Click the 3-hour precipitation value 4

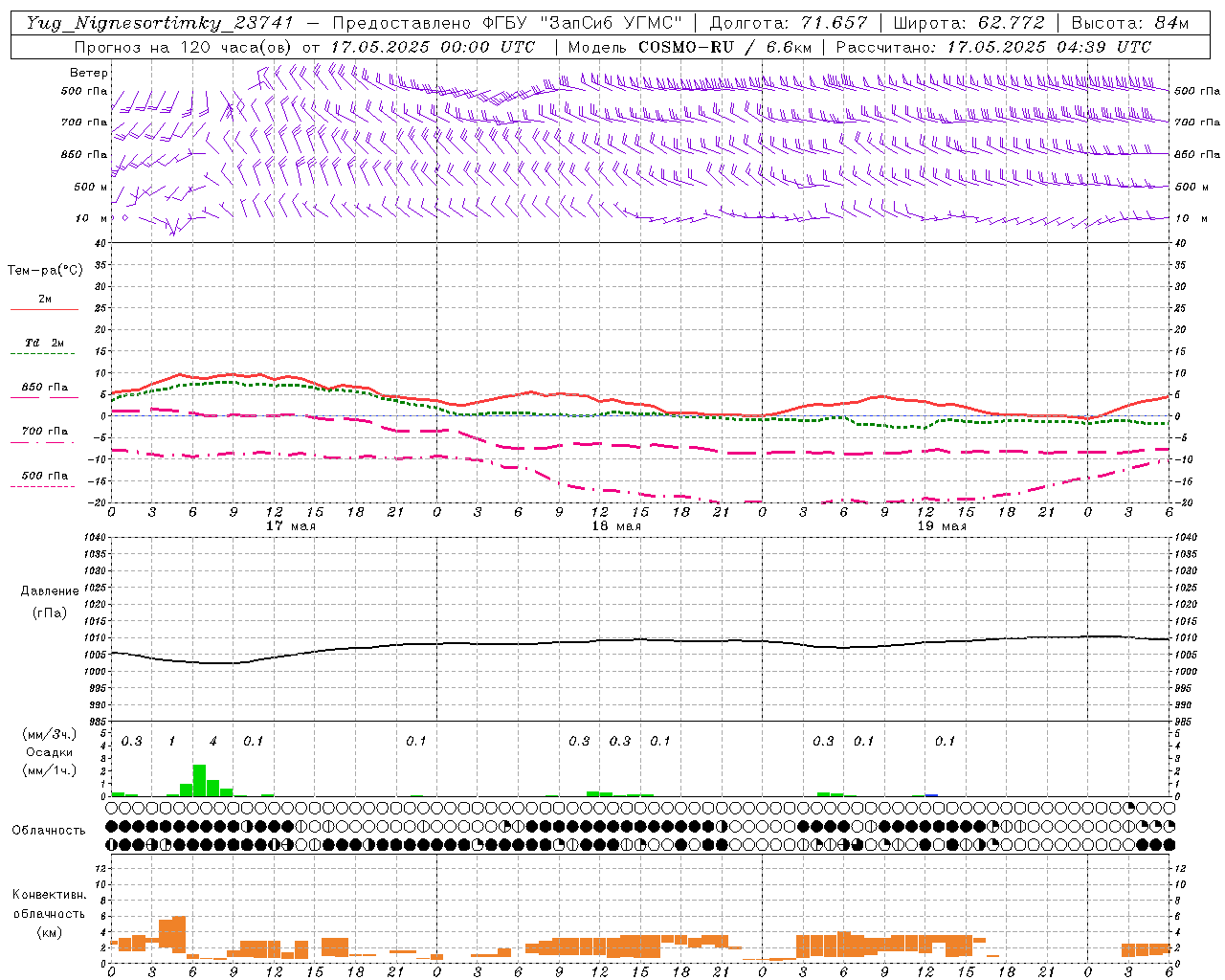point(212,742)
